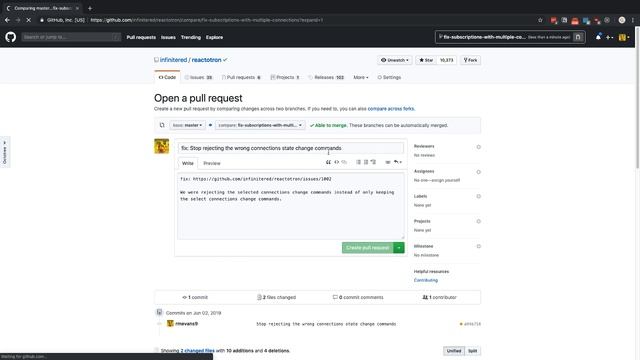Open Trending in top navigation
Image resolution: width=640 pixels, height=360 pixels.
[x=191, y=37]
